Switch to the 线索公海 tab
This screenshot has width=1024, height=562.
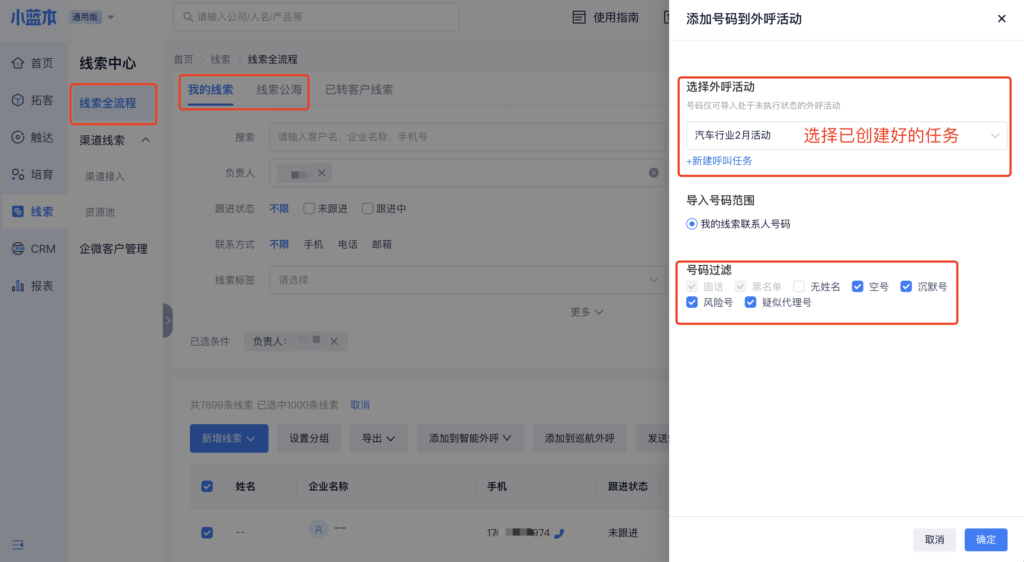pos(278,90)
